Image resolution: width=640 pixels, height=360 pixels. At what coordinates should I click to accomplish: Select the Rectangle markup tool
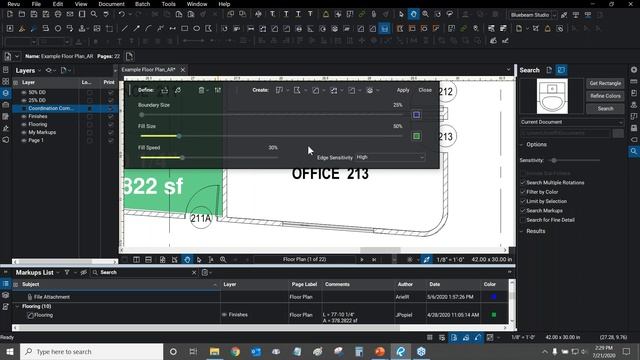coord(184,29)
